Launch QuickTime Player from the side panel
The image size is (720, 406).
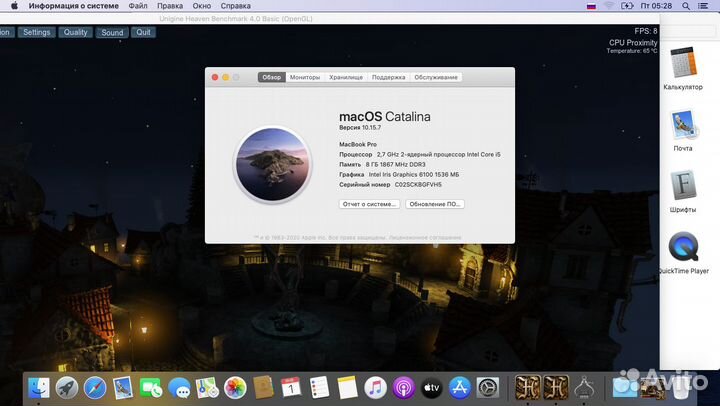683,253
